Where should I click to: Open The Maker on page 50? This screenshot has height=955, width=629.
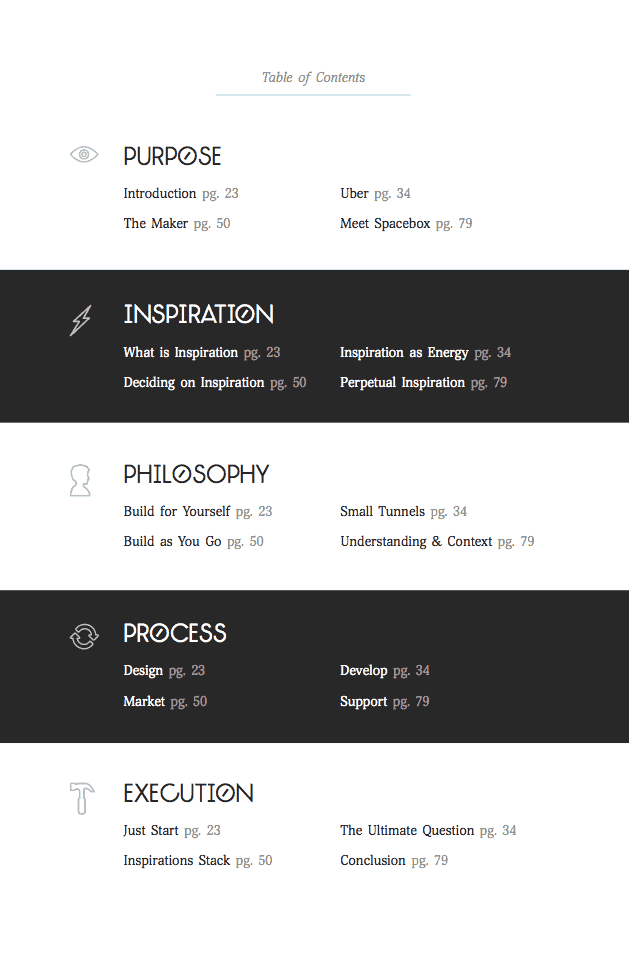click(x=156, y=224)
